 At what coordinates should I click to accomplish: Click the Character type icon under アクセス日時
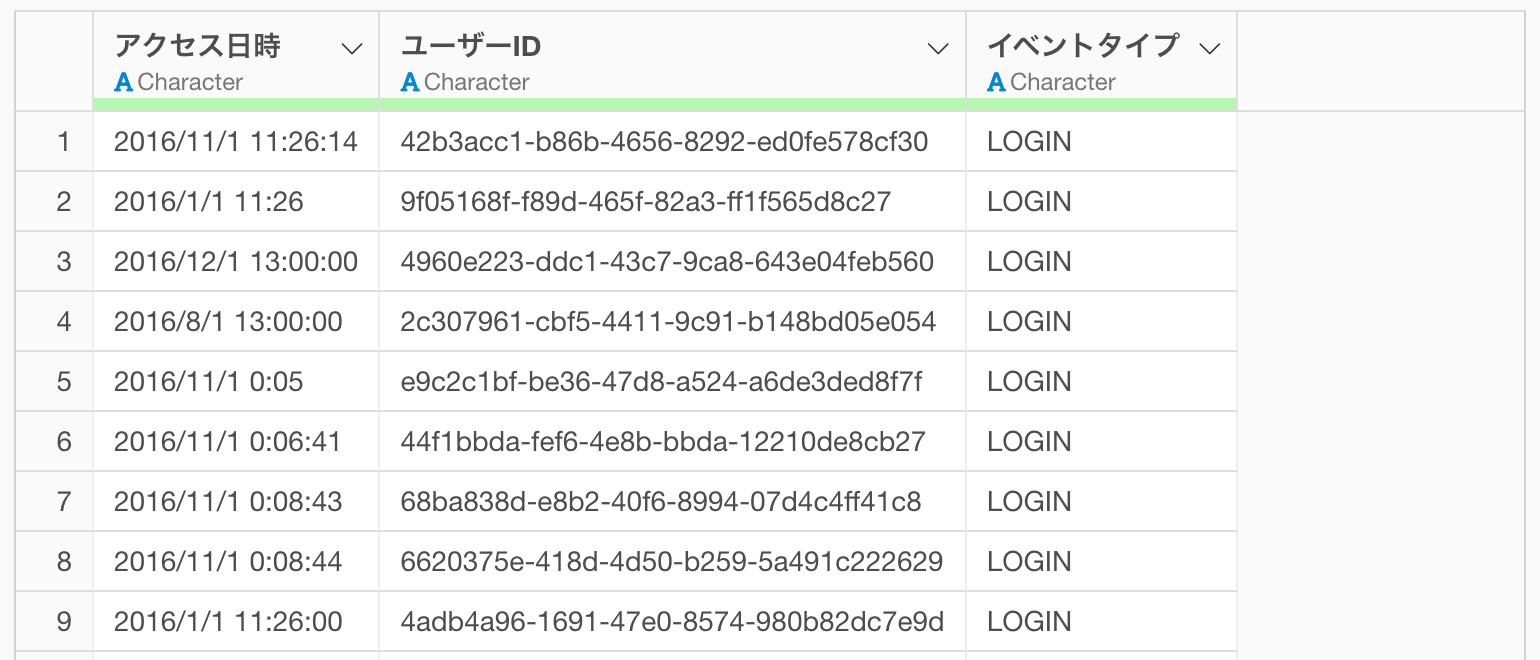coord(124,82)
